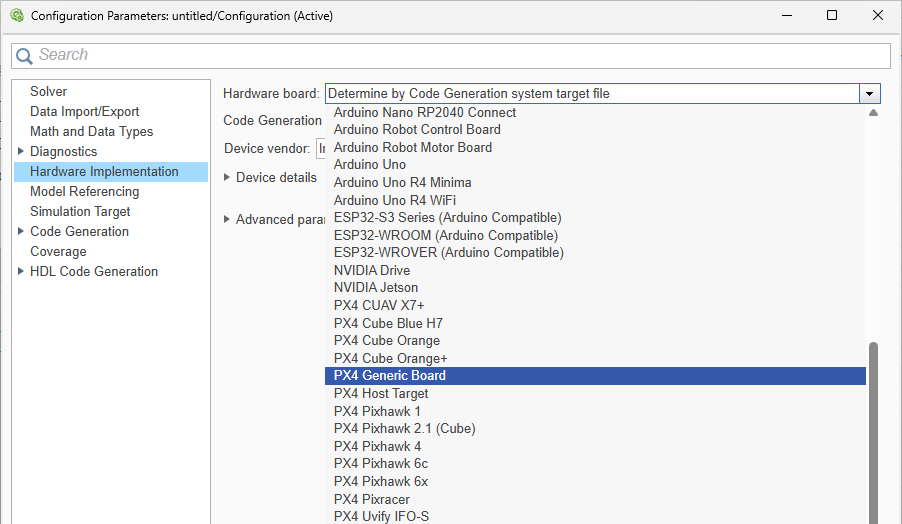Open the Hardware board dropdown arrow

pos(870,94)
